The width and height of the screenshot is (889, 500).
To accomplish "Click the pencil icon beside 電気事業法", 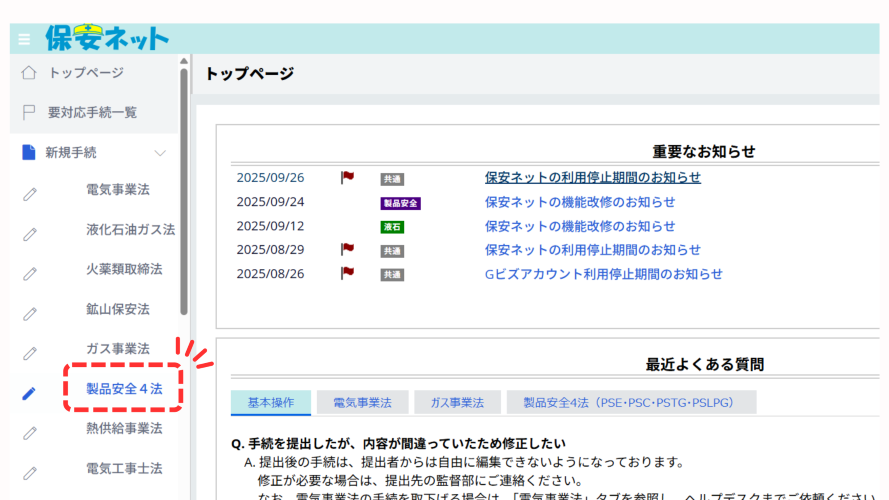I will point(29,193).
